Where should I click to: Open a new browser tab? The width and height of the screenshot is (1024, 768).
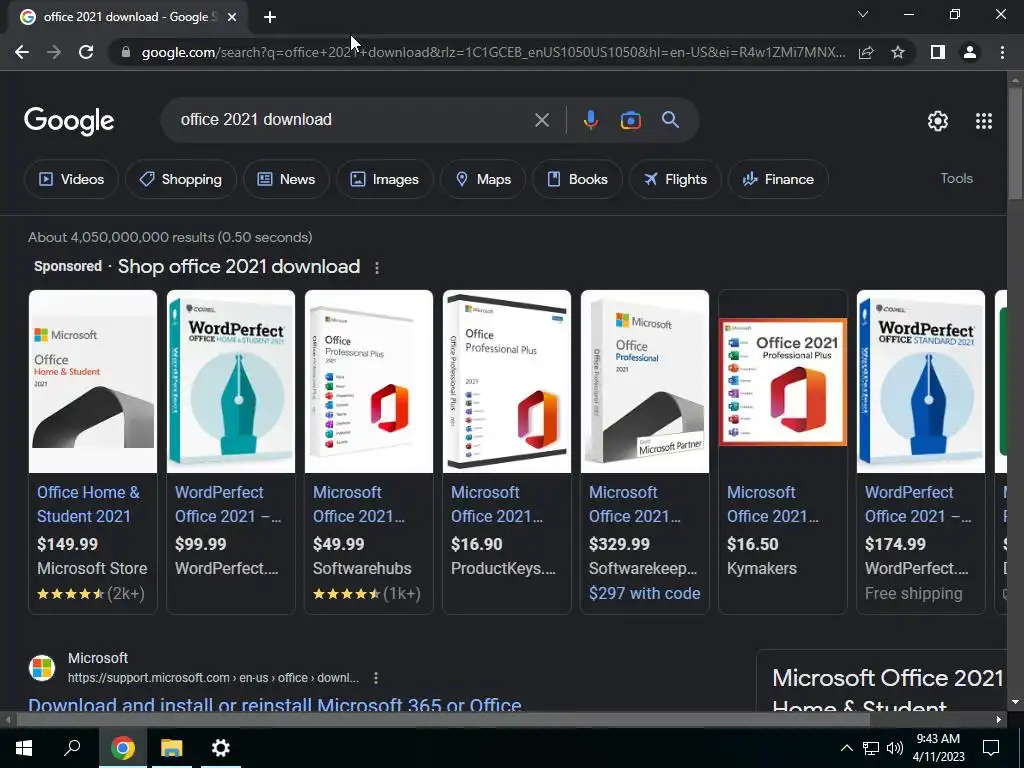pos(270,17)
